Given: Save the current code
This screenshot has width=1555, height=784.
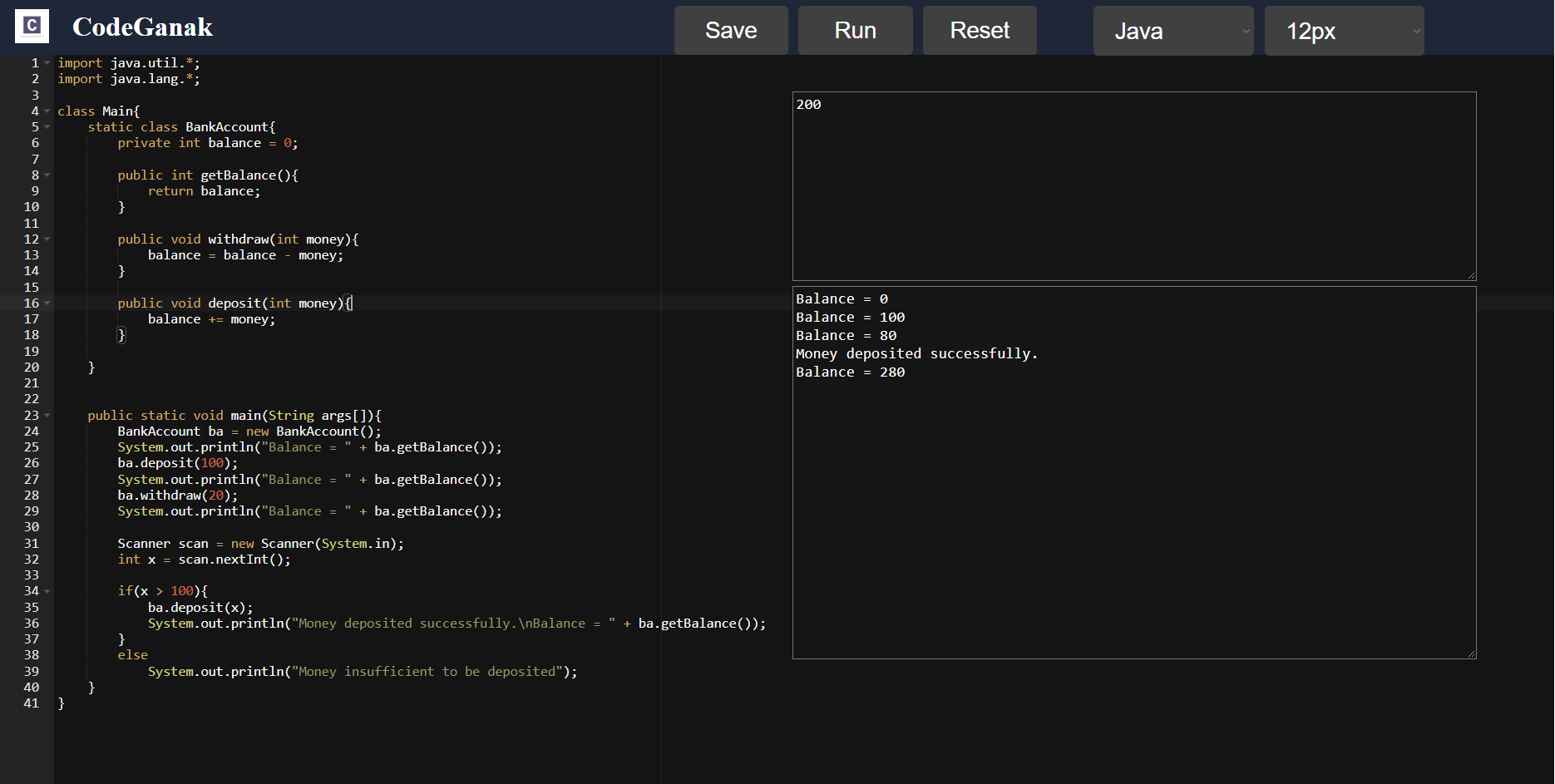Looking at the screenshot, I should (731, 31).
